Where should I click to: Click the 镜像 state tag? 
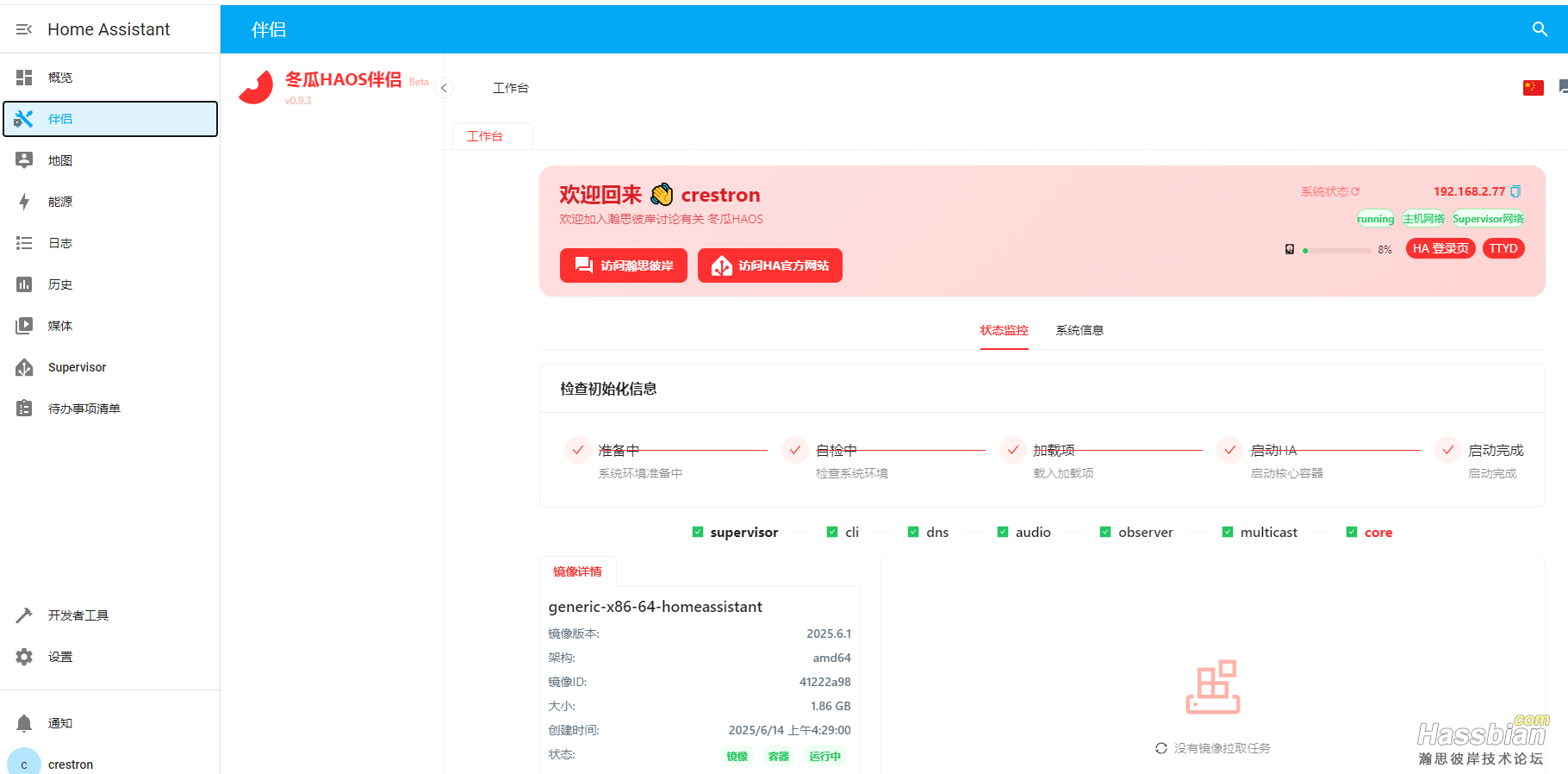coord(737,756)
